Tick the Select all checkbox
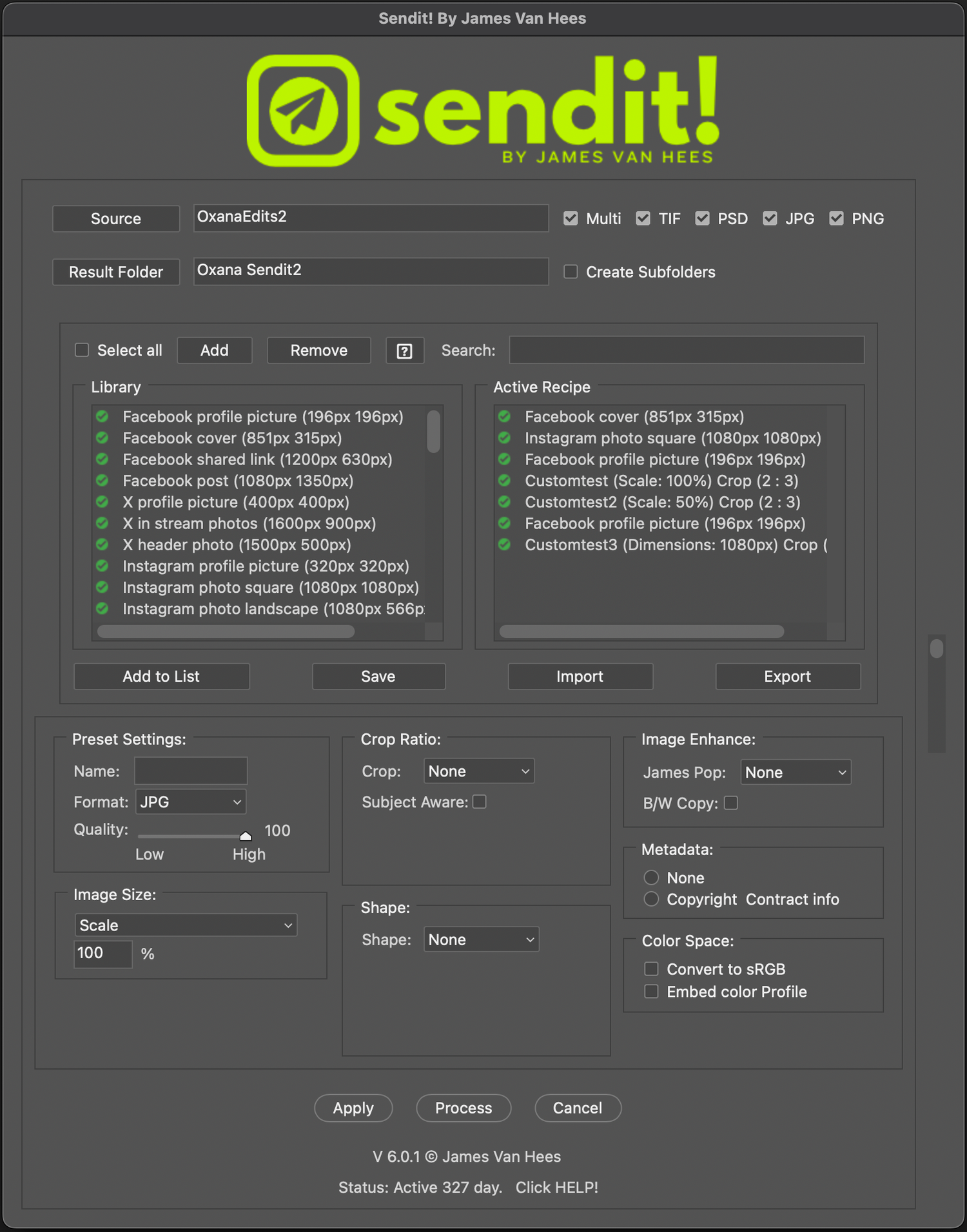 82,350
